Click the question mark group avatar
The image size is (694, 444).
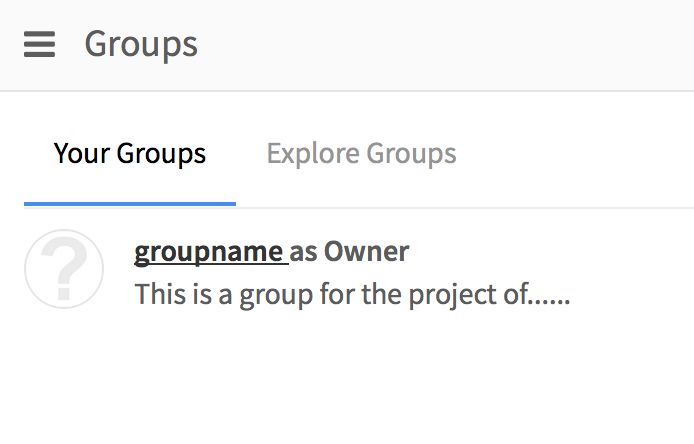pyautogui.click(x=64, y=269)
